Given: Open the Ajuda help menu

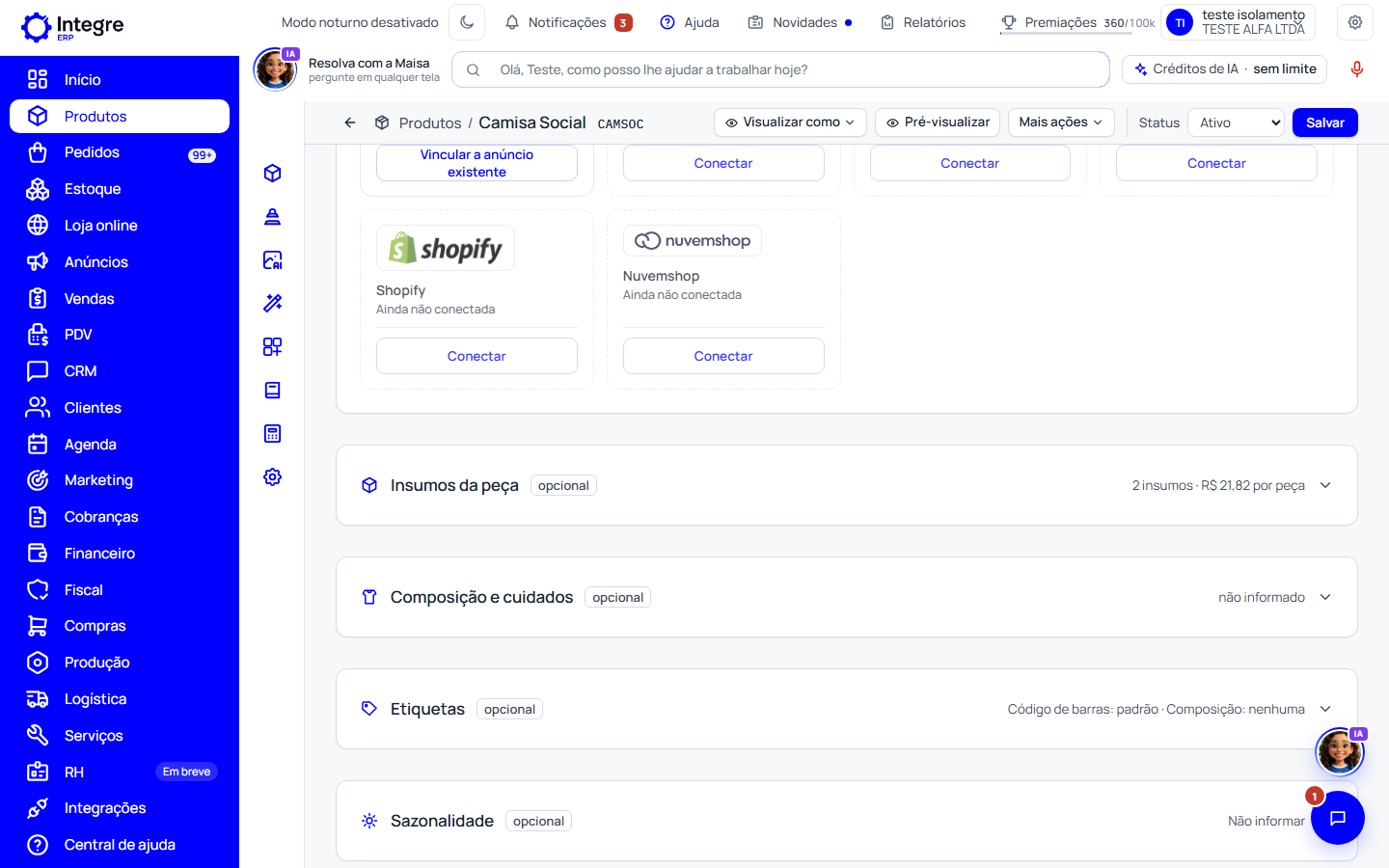Looking at the screenshot, I should click(690, 22).
